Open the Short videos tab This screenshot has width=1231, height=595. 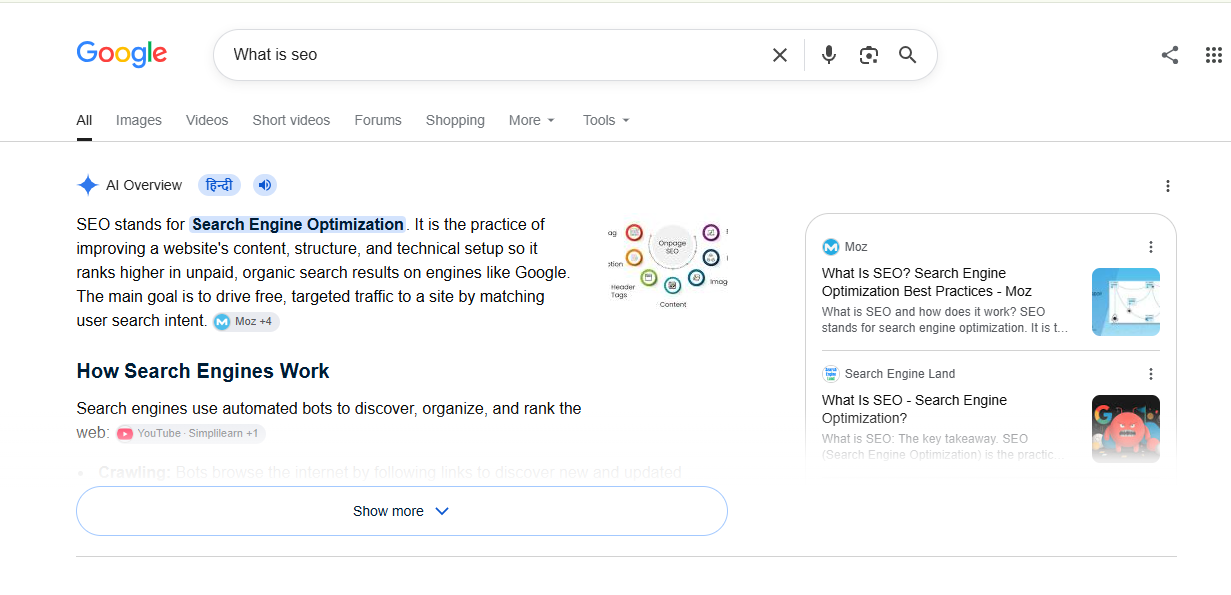(x=291, y=120)
